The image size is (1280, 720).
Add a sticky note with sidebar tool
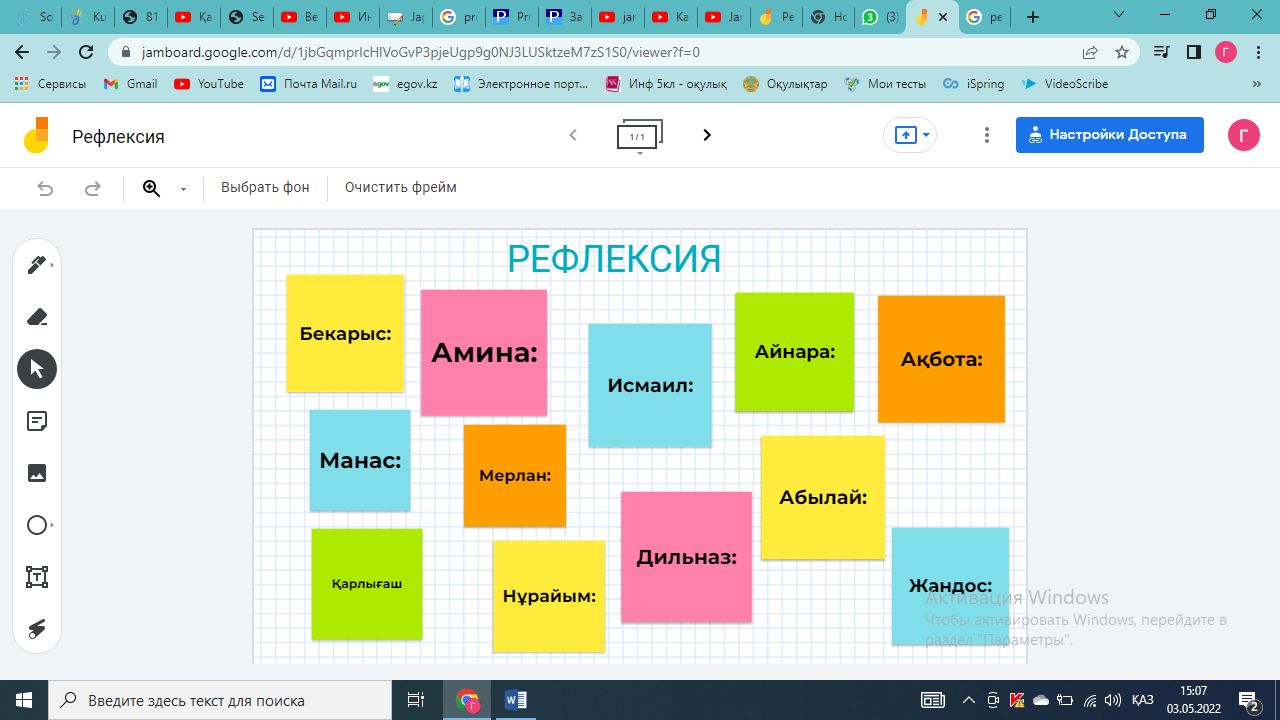pos(37,421)
